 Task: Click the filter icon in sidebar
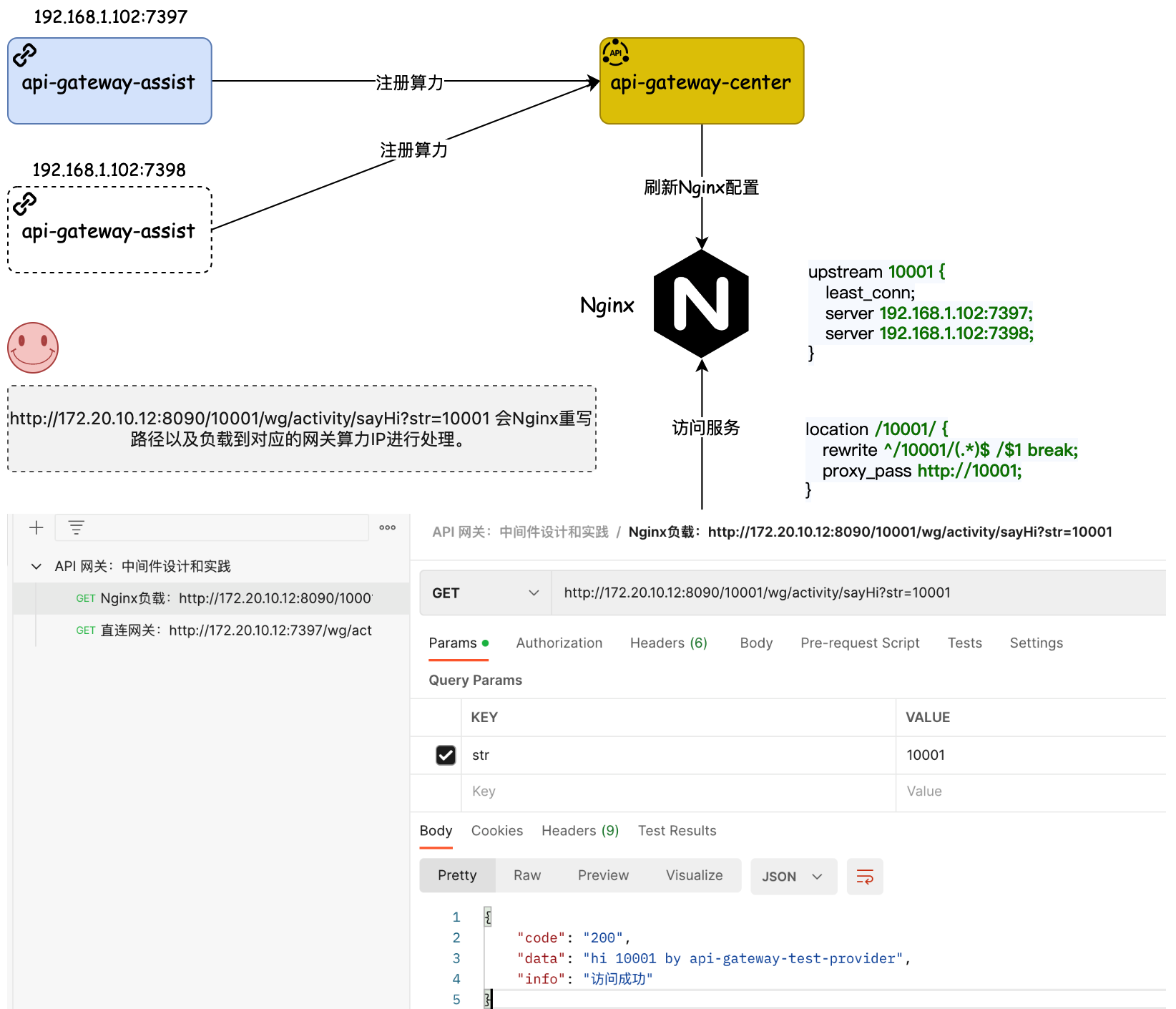coord(77,528)
